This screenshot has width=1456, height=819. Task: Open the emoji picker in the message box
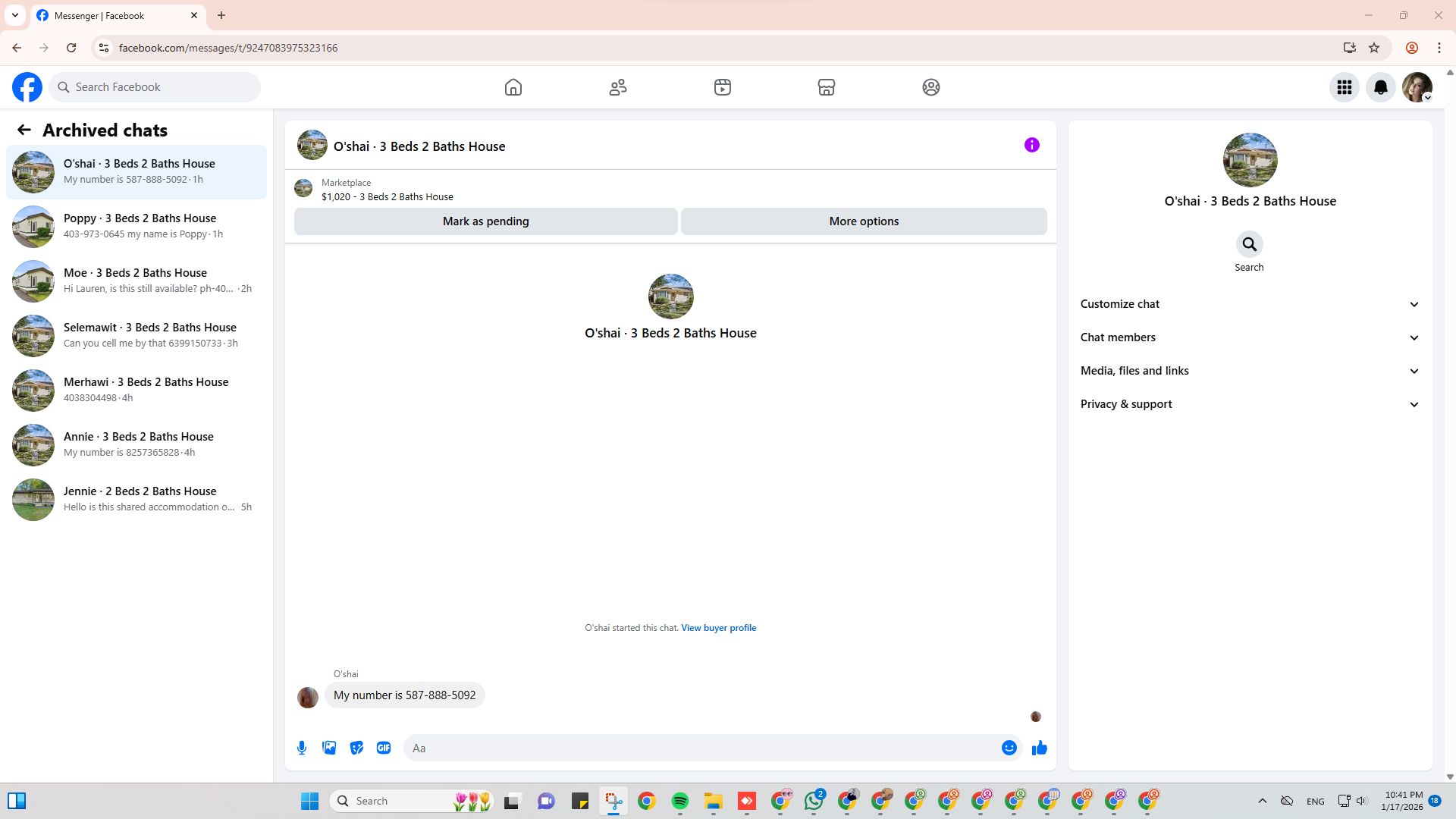[1009, 748]
